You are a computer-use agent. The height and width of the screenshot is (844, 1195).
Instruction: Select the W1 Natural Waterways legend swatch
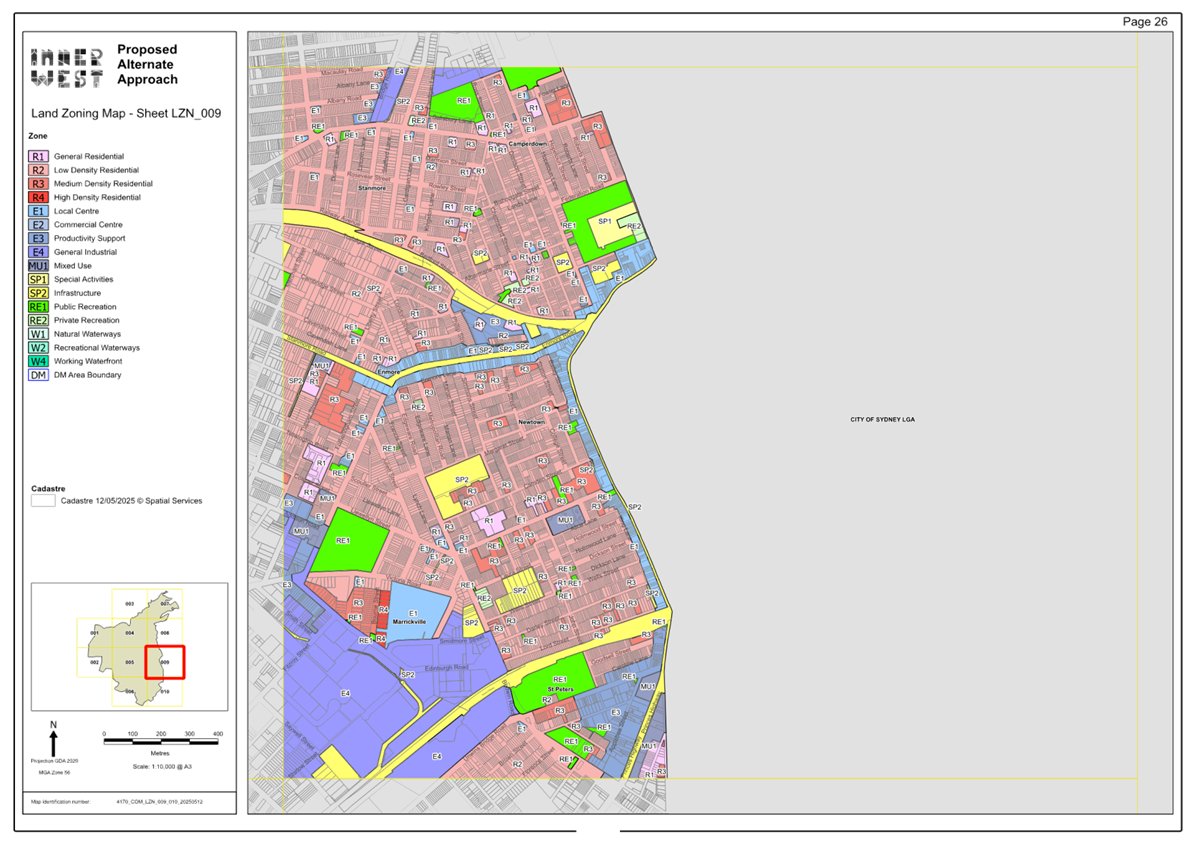38,334
